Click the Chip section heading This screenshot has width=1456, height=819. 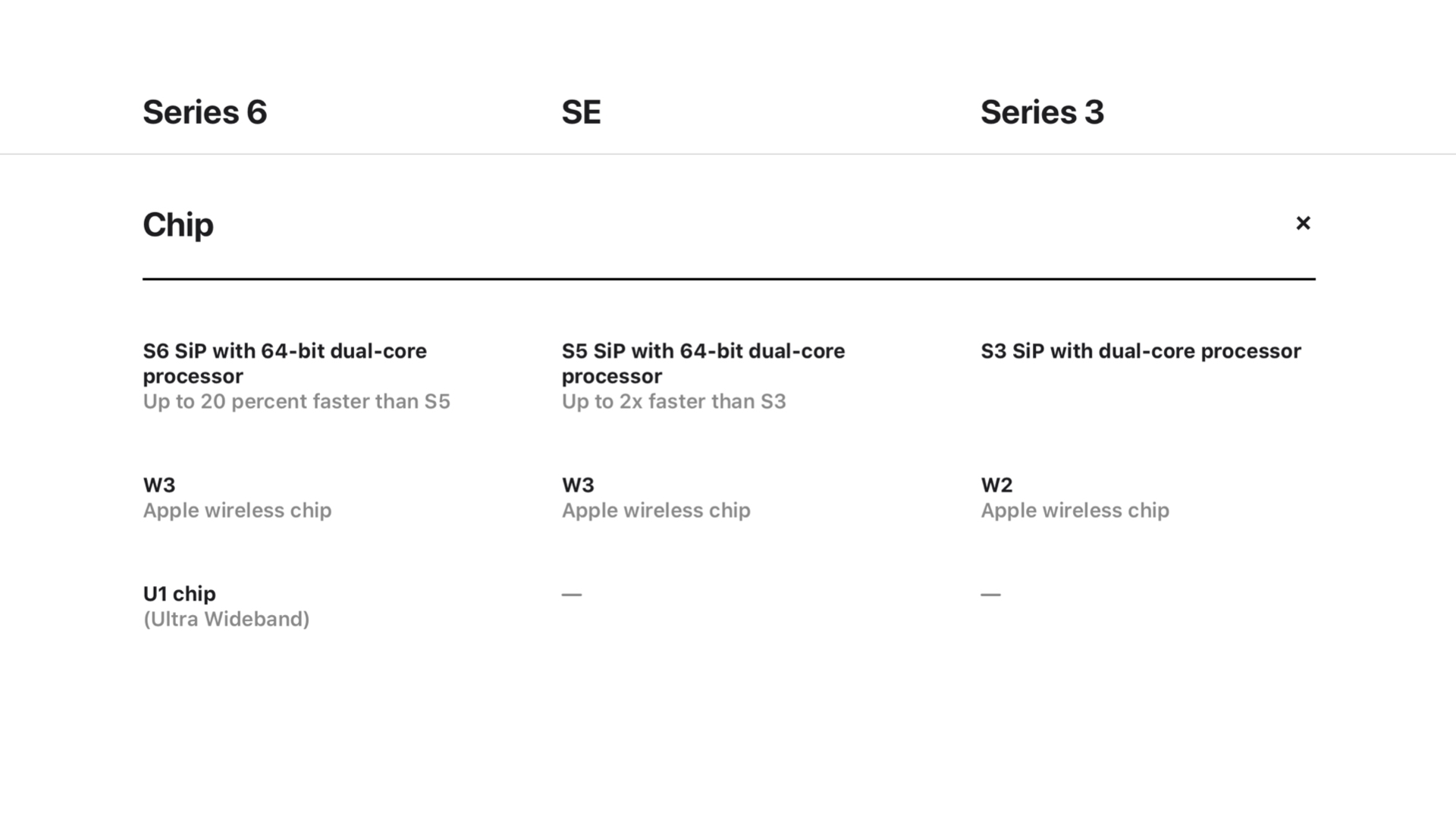point(178,224)
